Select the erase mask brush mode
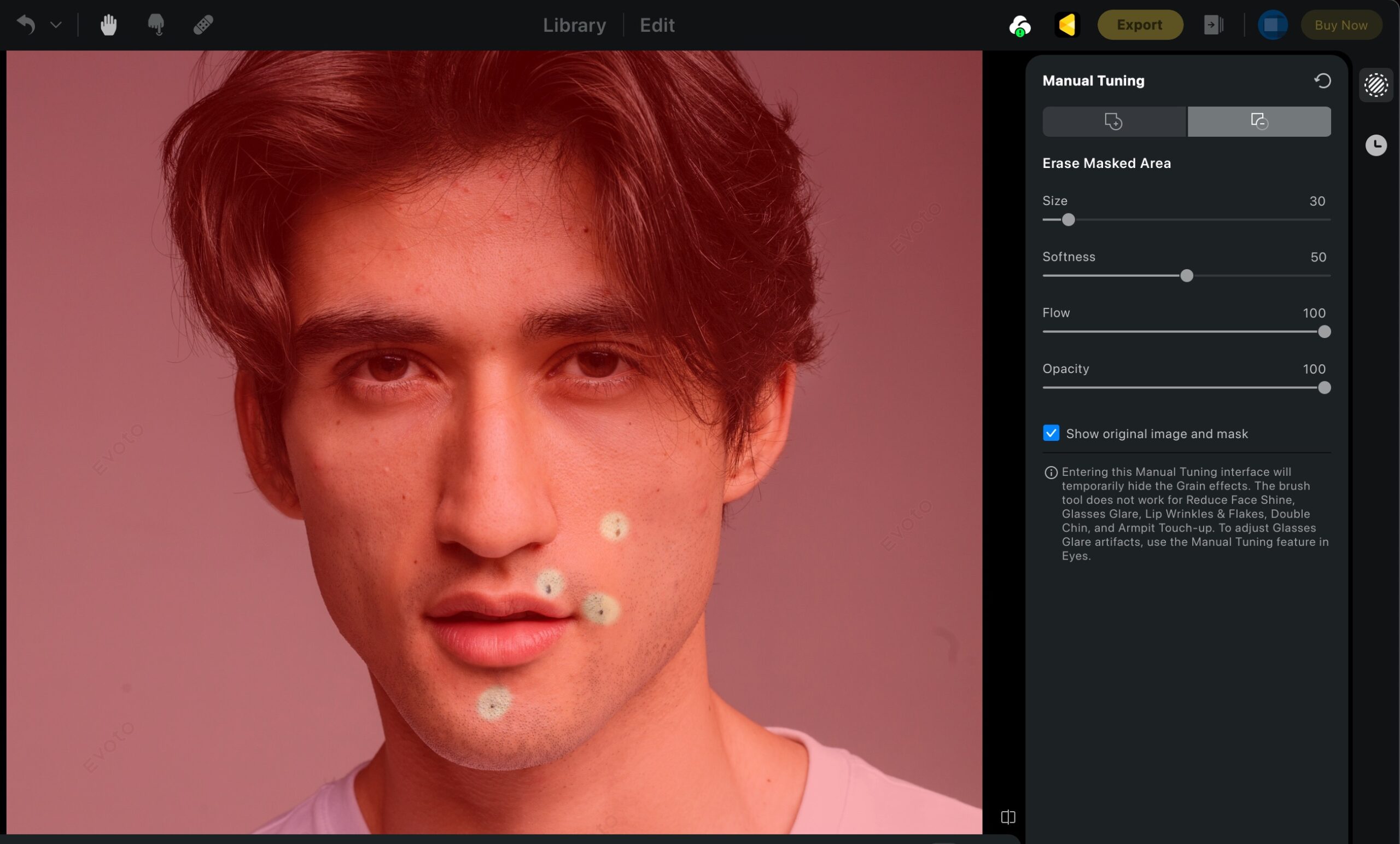Screen dimensions: 1400x844 (x=1258, y=121)
